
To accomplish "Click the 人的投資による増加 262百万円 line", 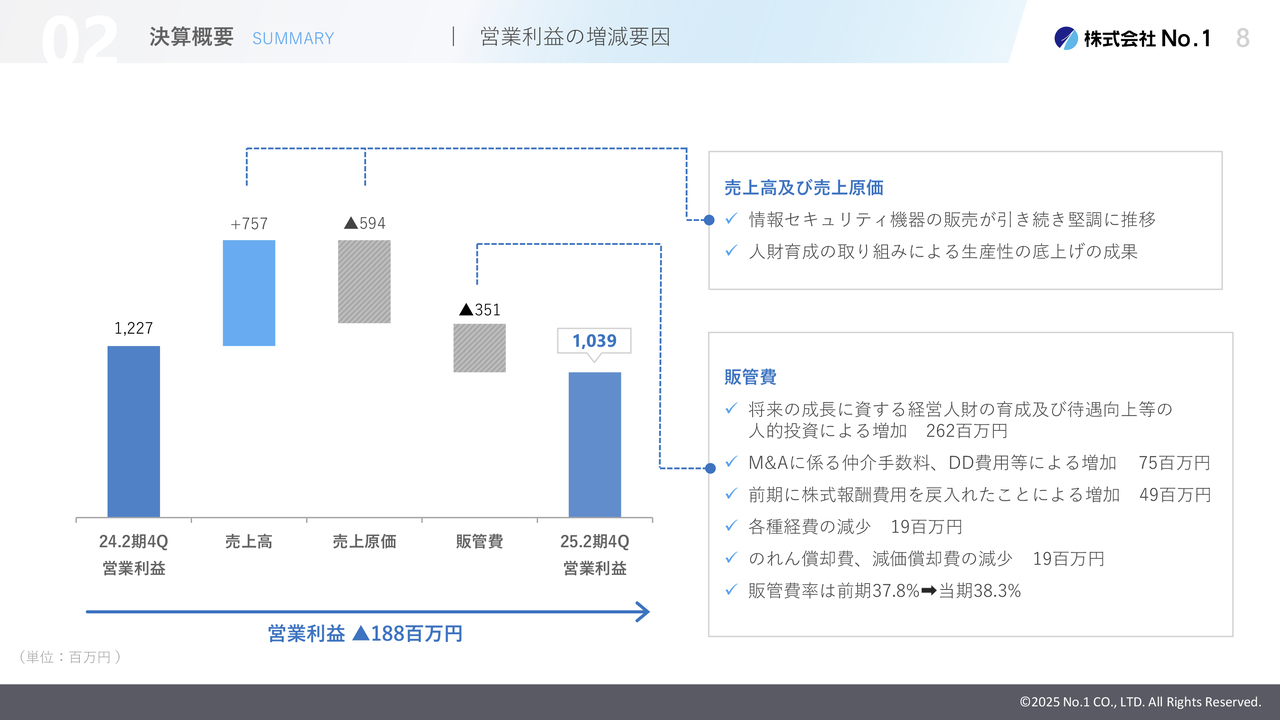I will 878,431.
